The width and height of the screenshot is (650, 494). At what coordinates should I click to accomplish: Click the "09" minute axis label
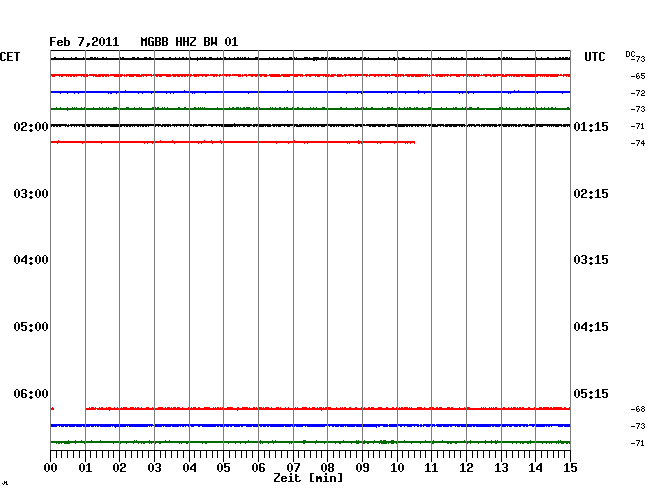click(x=362, y=468)
